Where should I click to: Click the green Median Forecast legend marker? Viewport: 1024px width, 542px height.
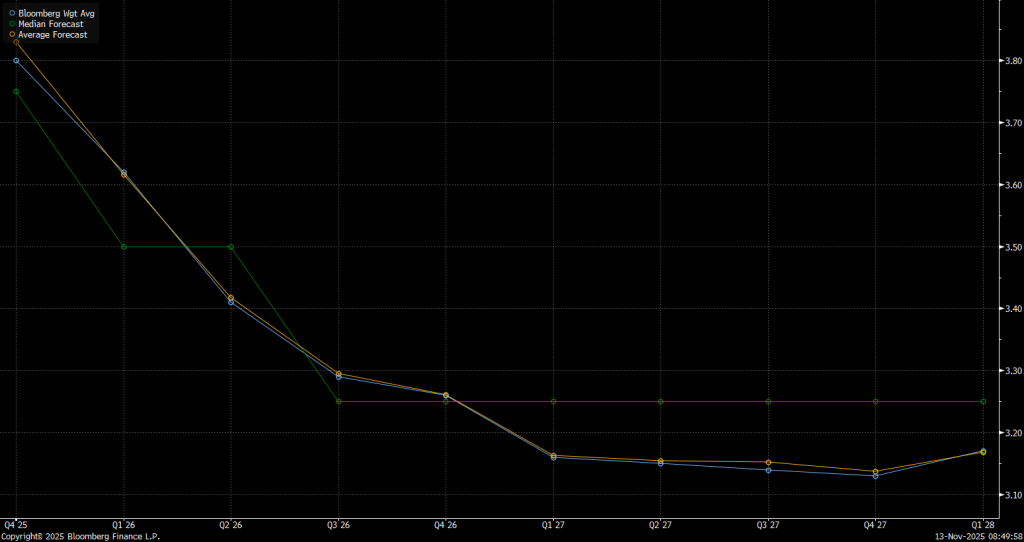(12, 23)
